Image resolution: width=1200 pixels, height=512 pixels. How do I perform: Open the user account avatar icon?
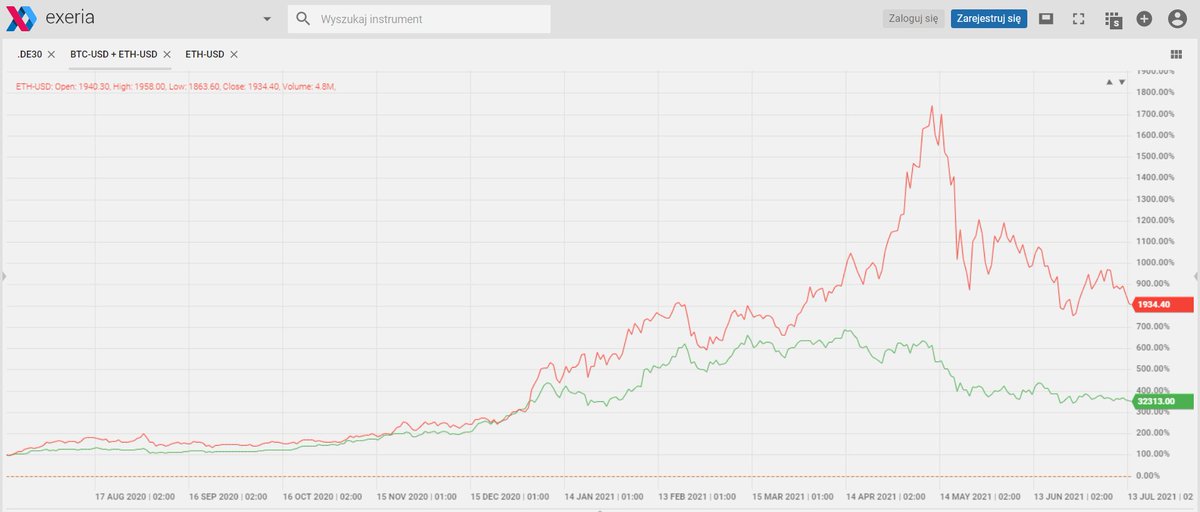1177,18
